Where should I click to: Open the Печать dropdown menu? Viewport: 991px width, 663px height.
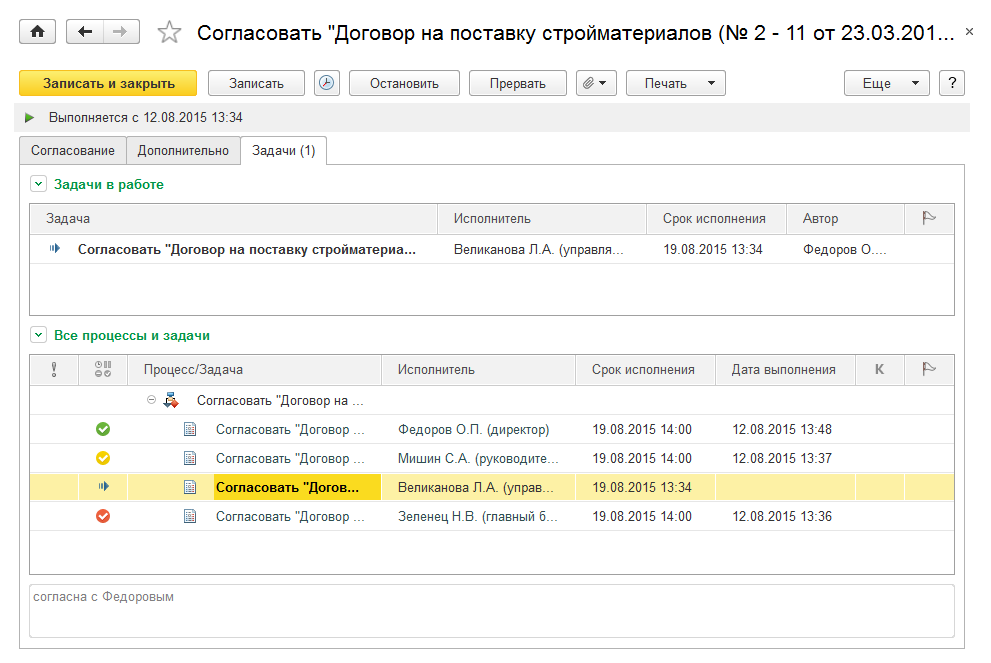click(675, 83)
